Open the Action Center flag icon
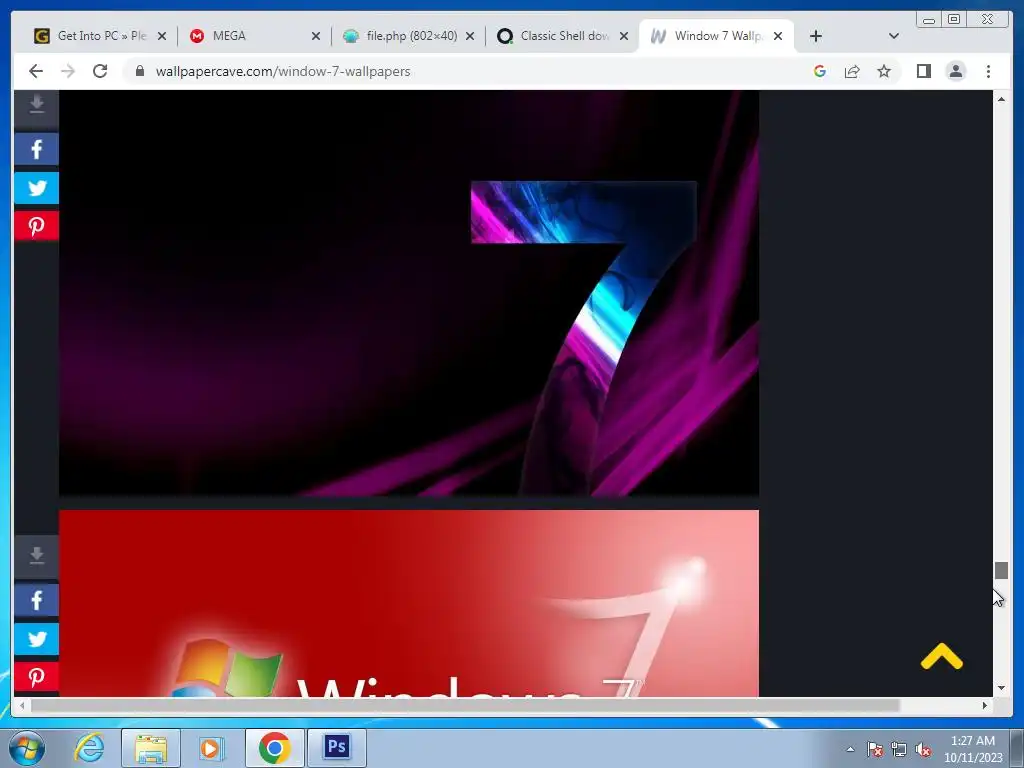The image size is (1024, 768). pyautogui.click(x=875, y=749)
